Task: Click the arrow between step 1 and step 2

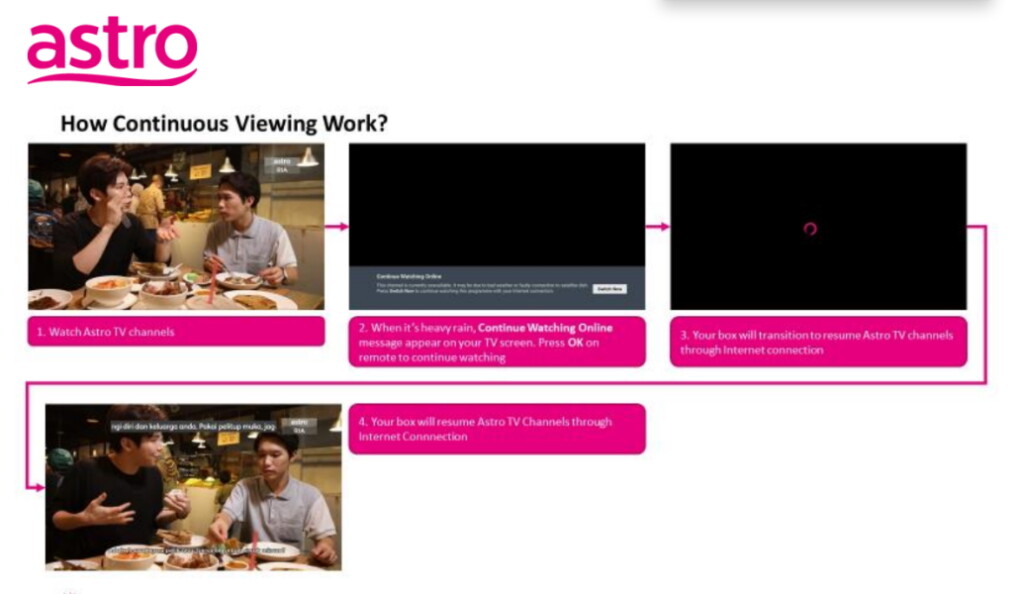Action: 336,227
